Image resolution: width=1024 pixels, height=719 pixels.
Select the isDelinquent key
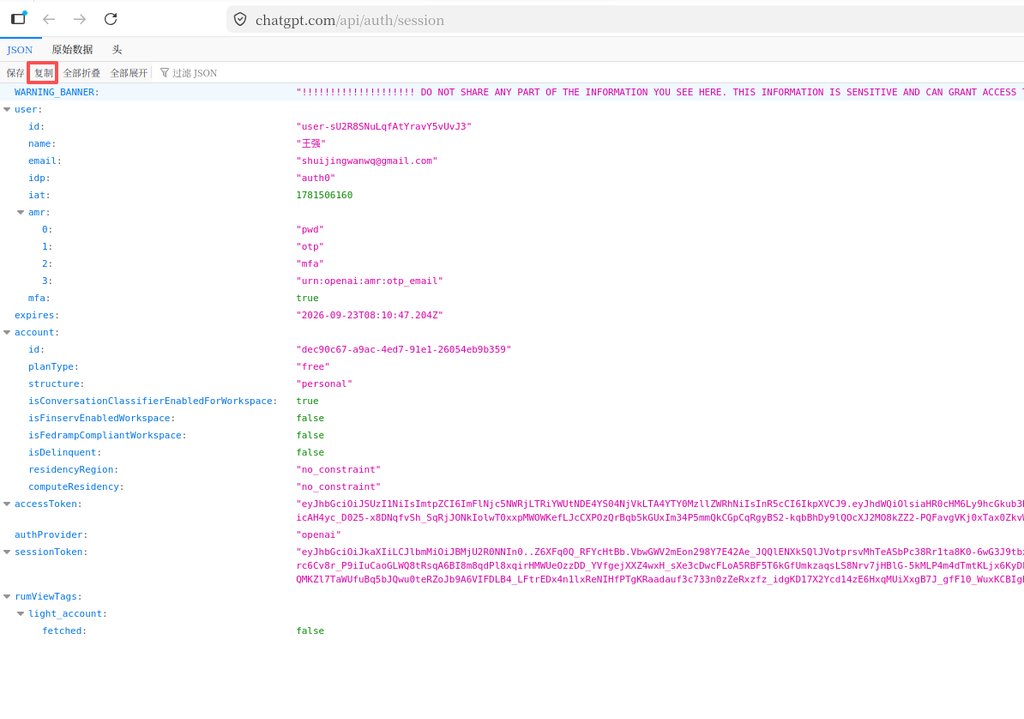tap(65, 453)
